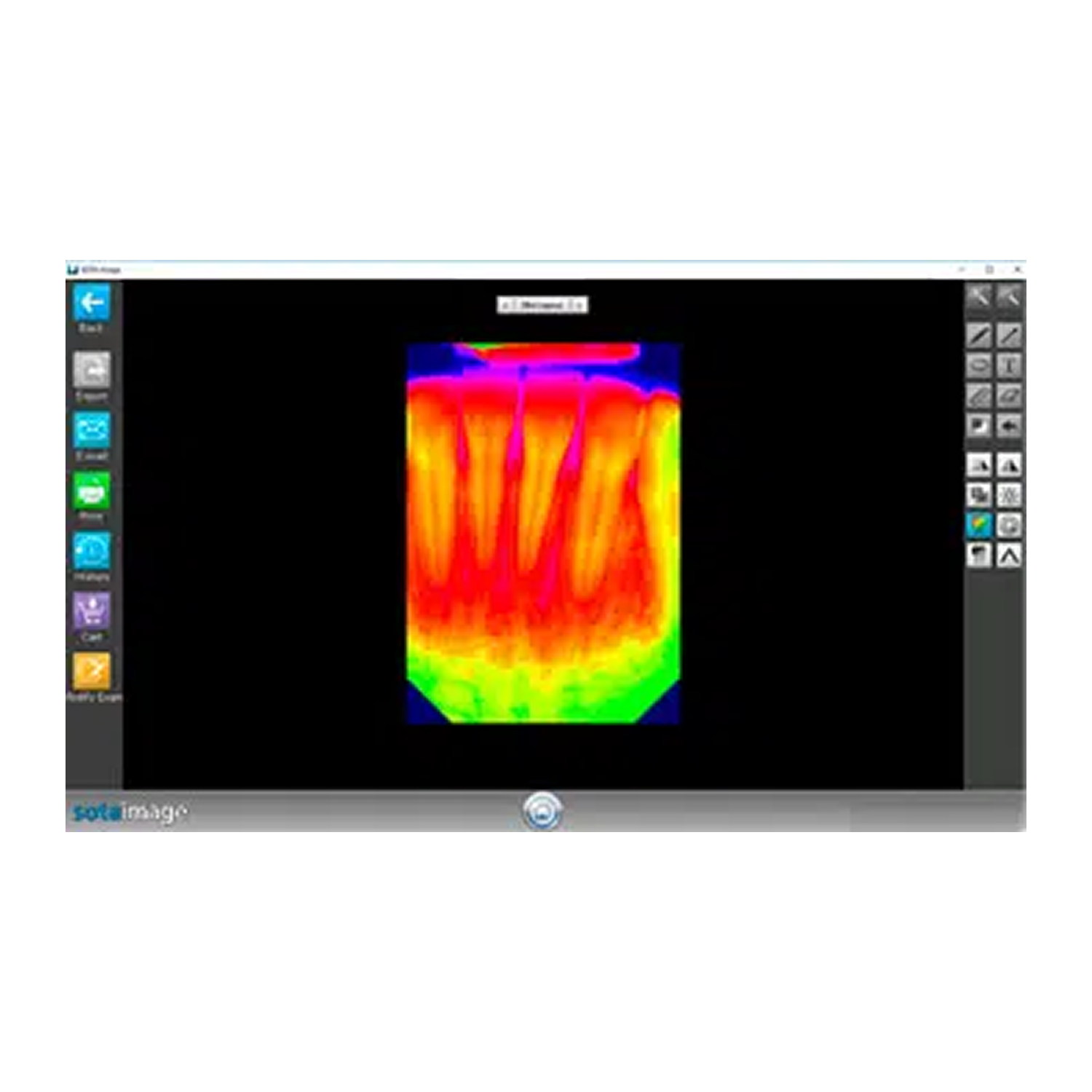Select the top-right magic wand tool
This screenshot has height=1092, width=1092.
(x=1009, y=296)
